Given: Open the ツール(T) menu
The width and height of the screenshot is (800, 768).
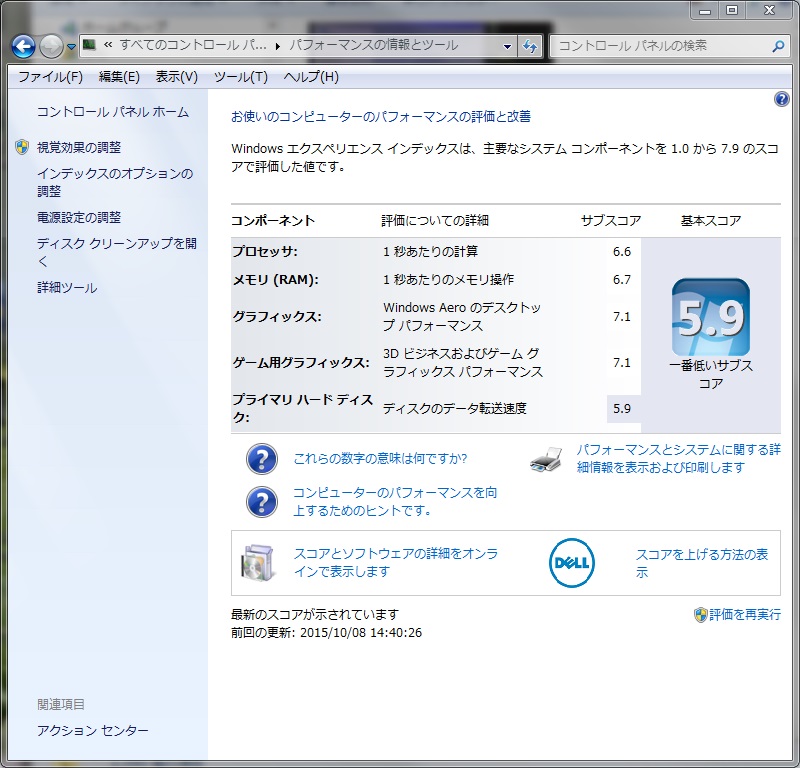Looking at the screenshot, I should coord(240,77).
